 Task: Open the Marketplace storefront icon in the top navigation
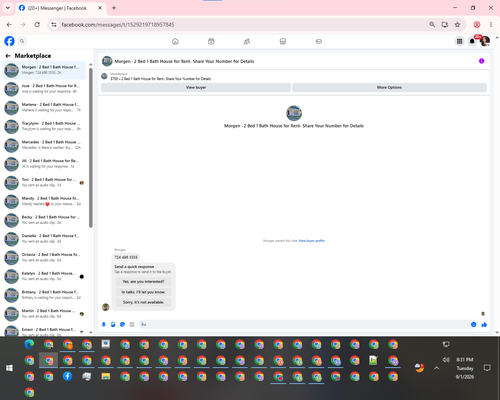283,41
